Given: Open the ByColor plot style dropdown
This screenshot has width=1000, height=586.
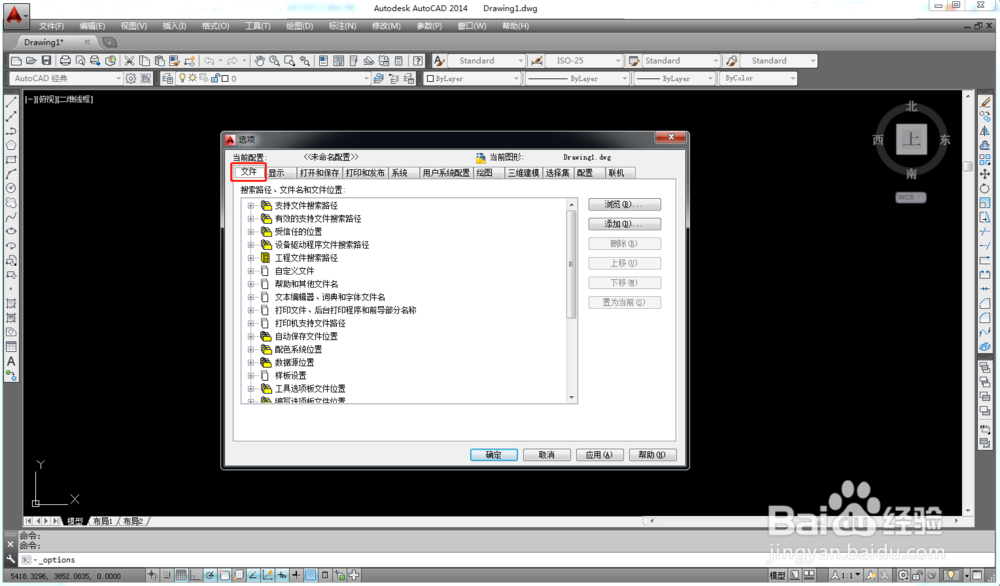Looking at the screenshot, I should [x=793, y=78].
